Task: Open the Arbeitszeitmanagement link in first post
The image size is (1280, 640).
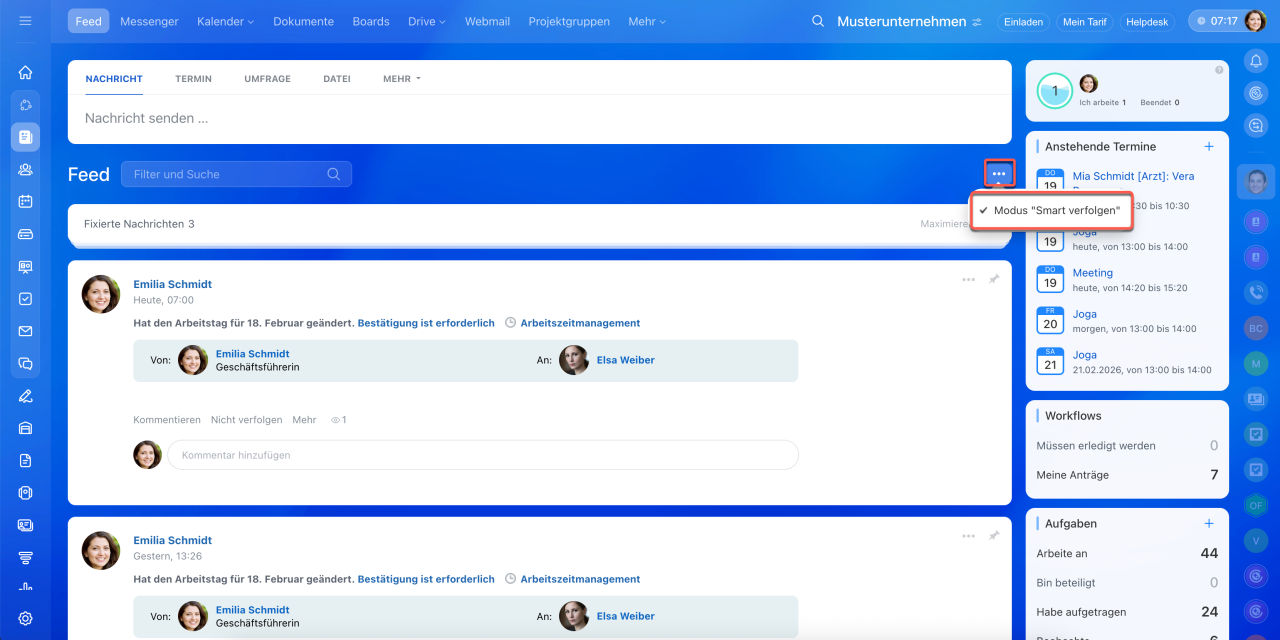Action: 579,323
